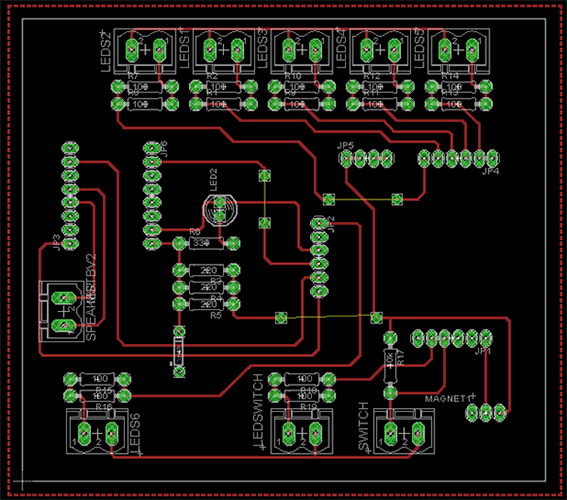Viewport: 567px width, 500px height.
Task: Click the R14 resistor label
Action: click(450, 76)
